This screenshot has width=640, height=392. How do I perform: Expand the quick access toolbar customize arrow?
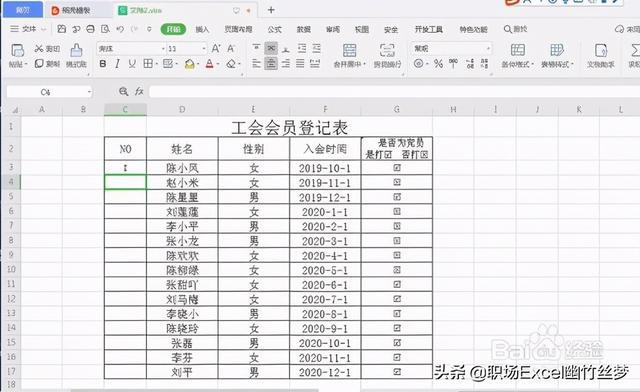coord(149,29)
